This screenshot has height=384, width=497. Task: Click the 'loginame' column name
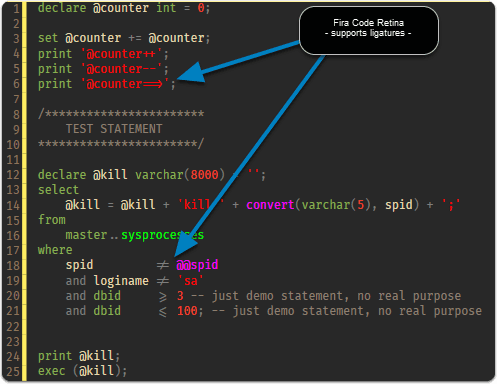click(x=121, y=281)
